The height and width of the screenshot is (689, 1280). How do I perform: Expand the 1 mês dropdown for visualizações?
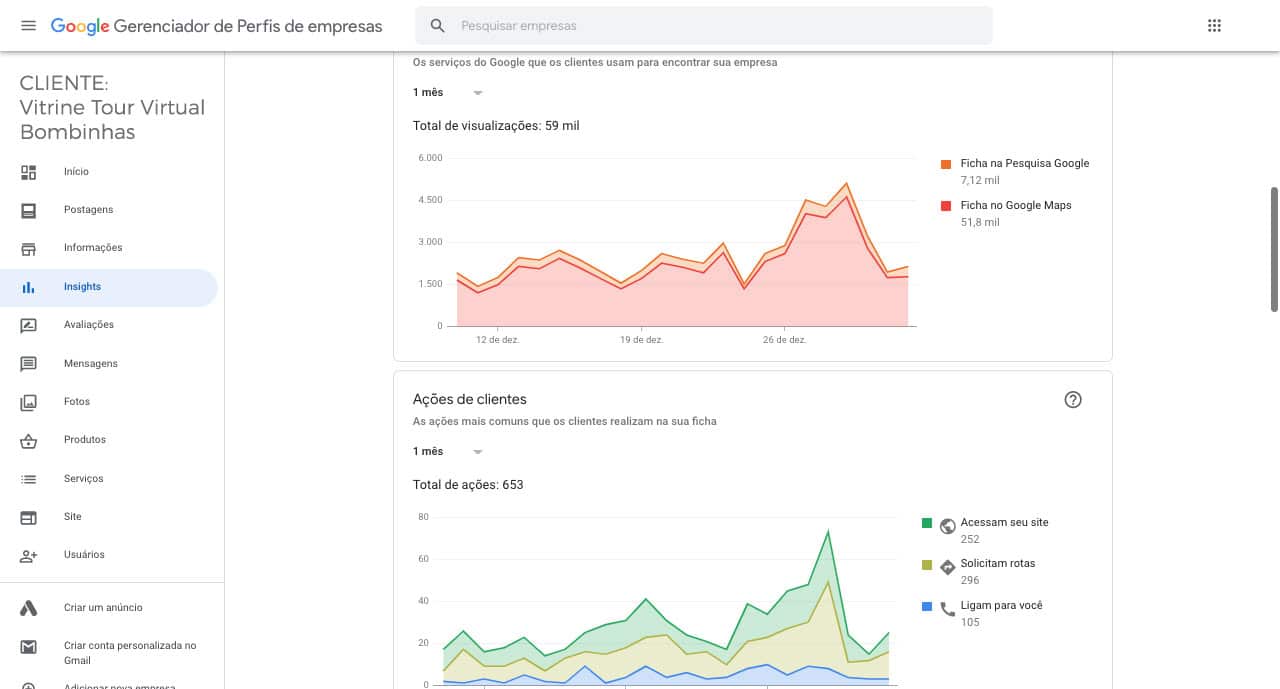pyautogui.click(x=448, y=92)
